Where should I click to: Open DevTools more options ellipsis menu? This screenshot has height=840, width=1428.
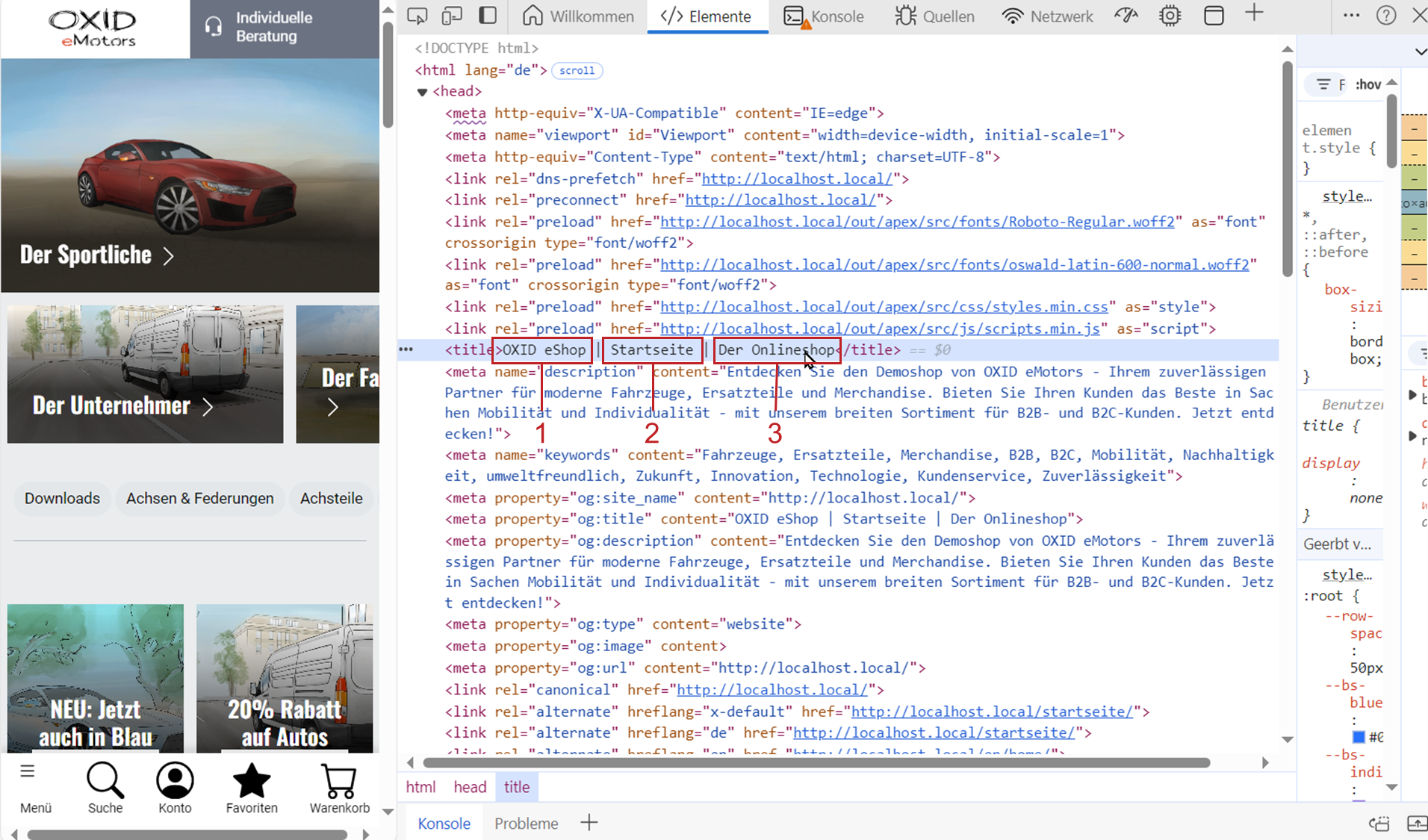(1352, 15)
